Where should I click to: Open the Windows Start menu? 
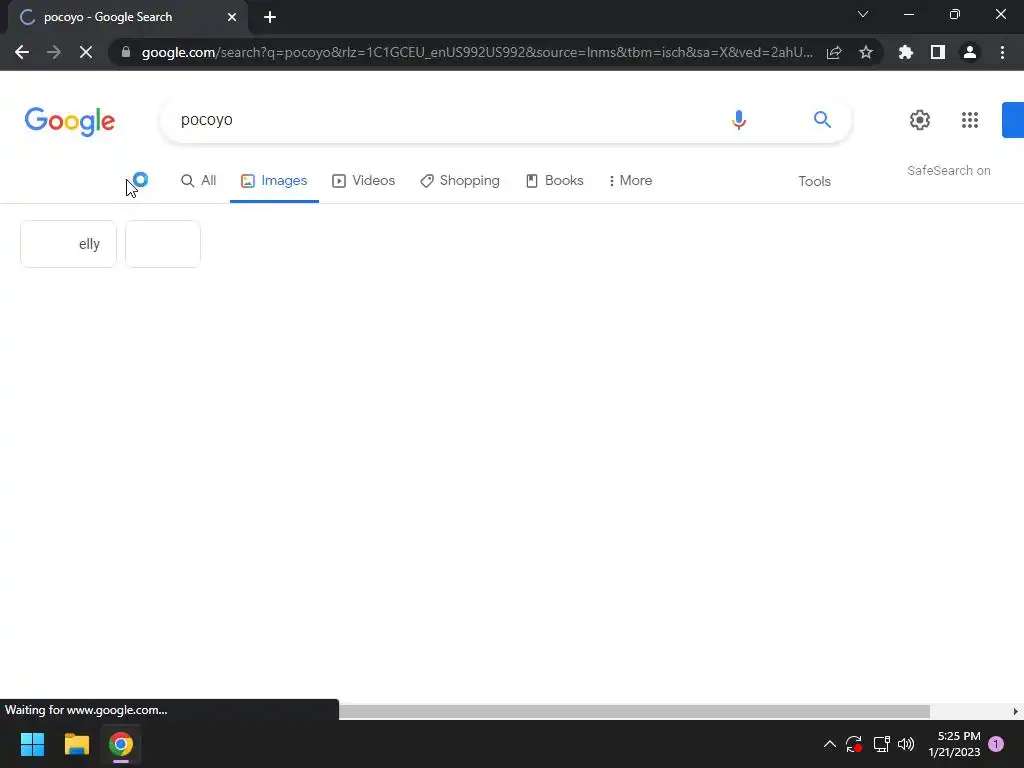[x=32, y=744]
